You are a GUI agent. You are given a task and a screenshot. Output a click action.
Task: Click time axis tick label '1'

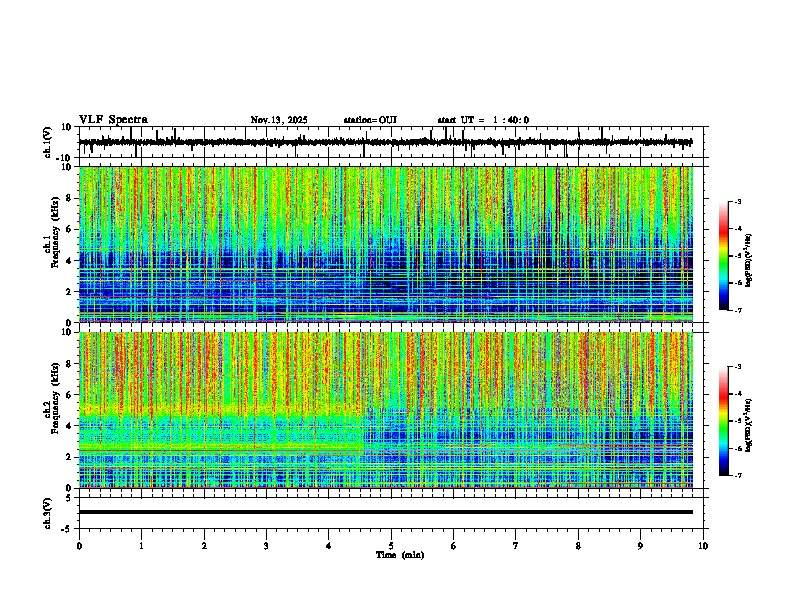(x=141, y=546)
